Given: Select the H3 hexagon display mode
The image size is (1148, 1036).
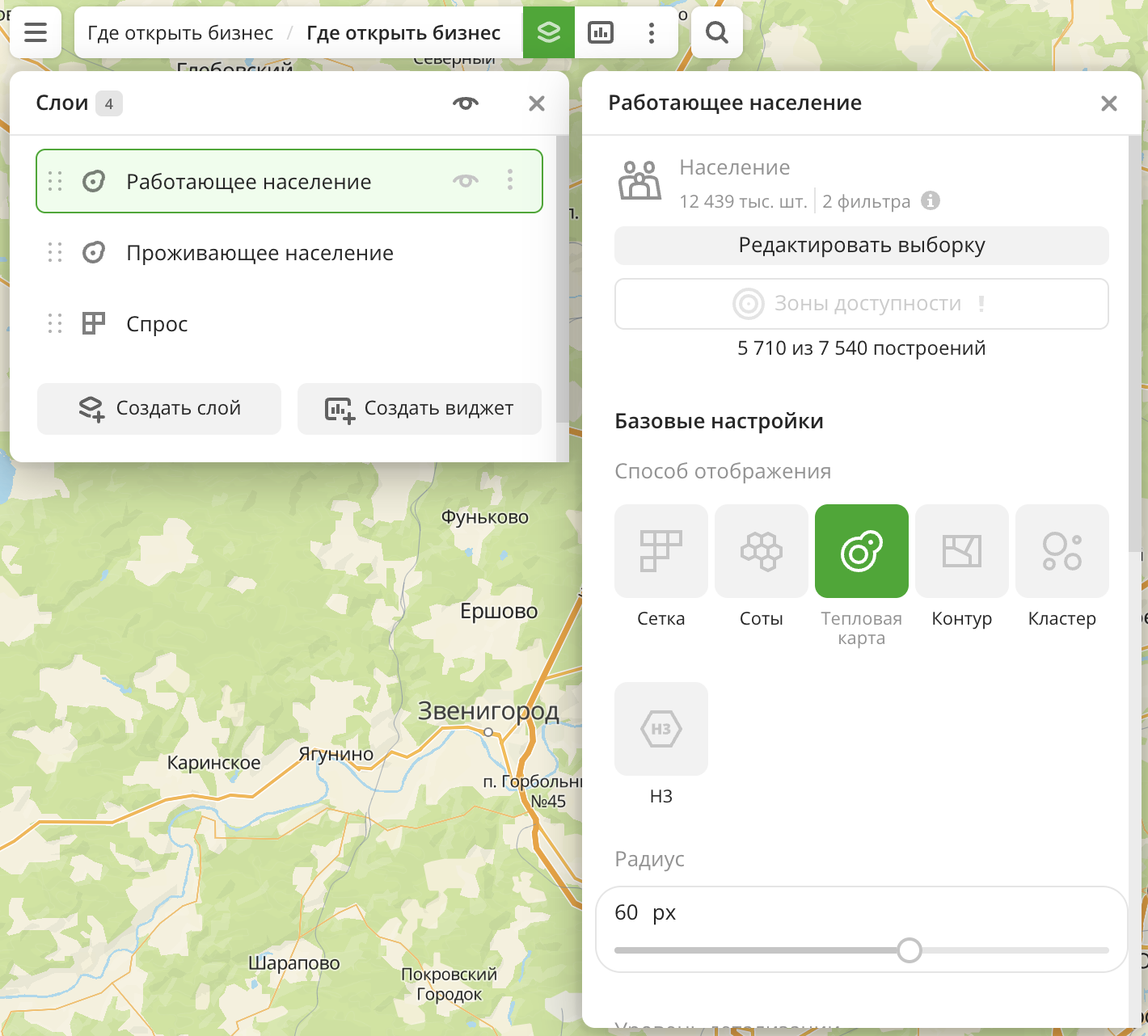Looking at the screenshot, I should pyautogui.click(x=661, y=729).
